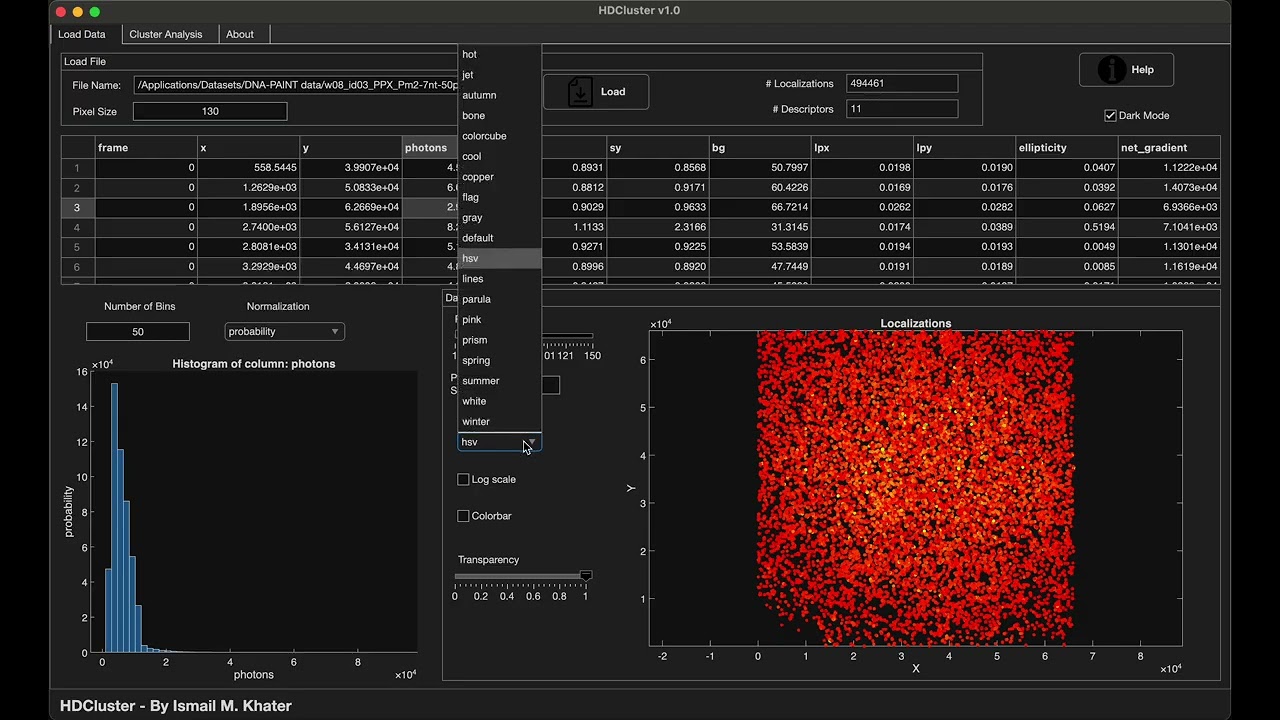This screenshot has height=720, width=1280.
Task: Select the summer colormap
Action: point(499,381)
